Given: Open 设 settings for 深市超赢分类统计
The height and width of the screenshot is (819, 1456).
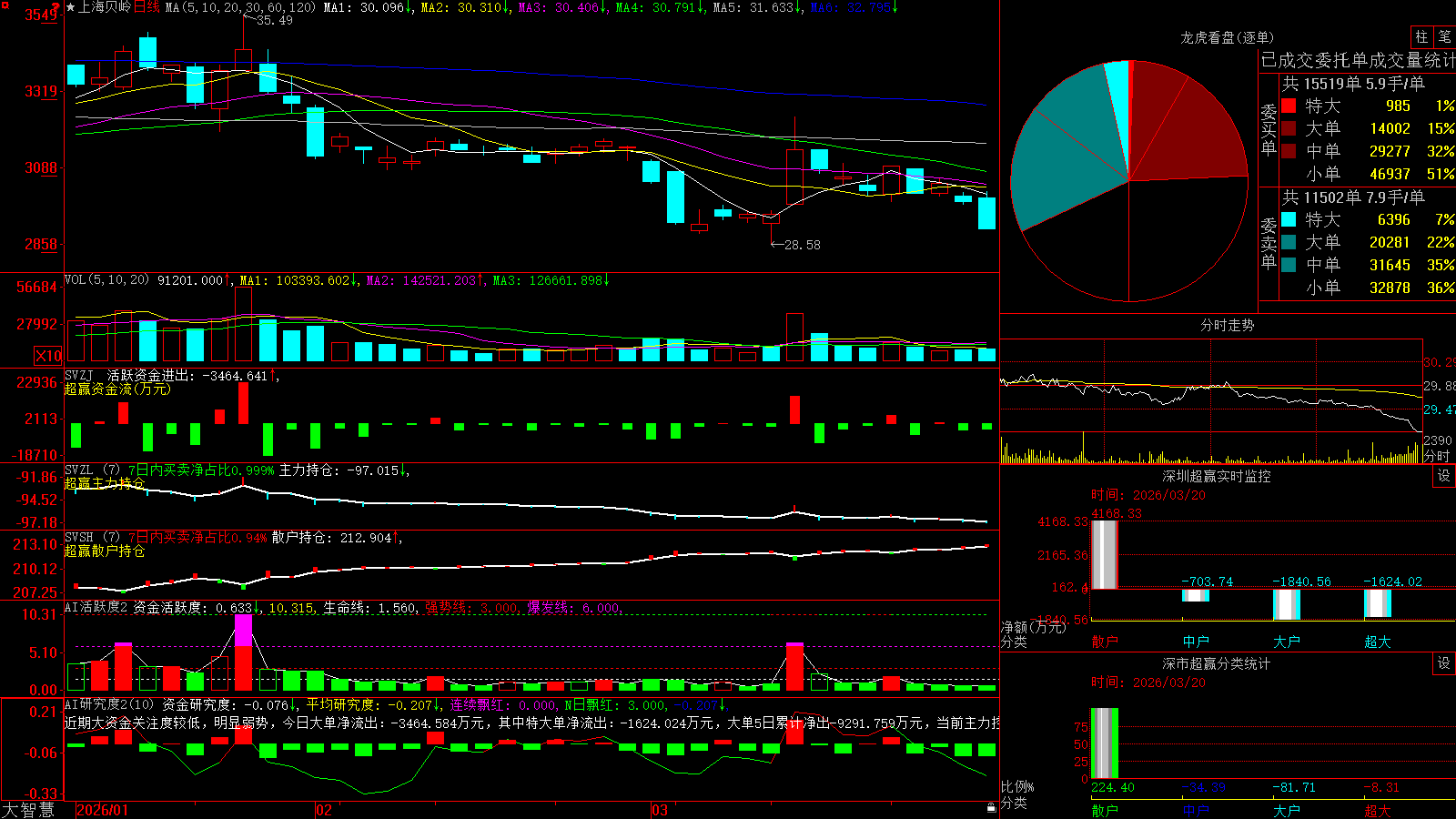Looking at the screenshot, I should [1444, 663].
